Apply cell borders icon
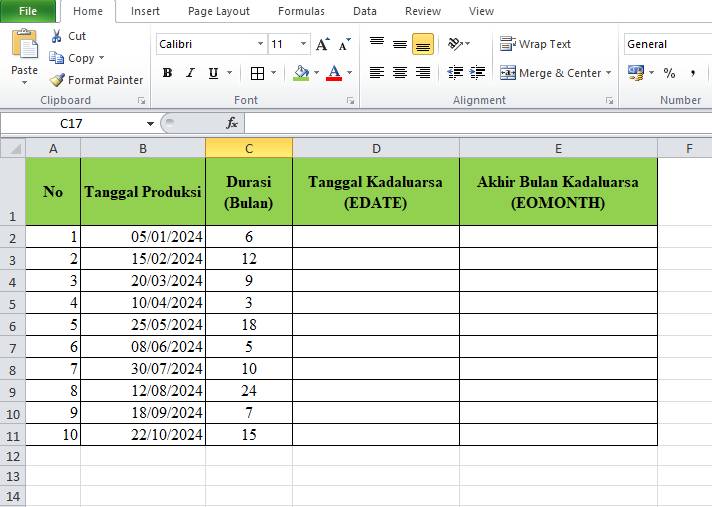 257,73
